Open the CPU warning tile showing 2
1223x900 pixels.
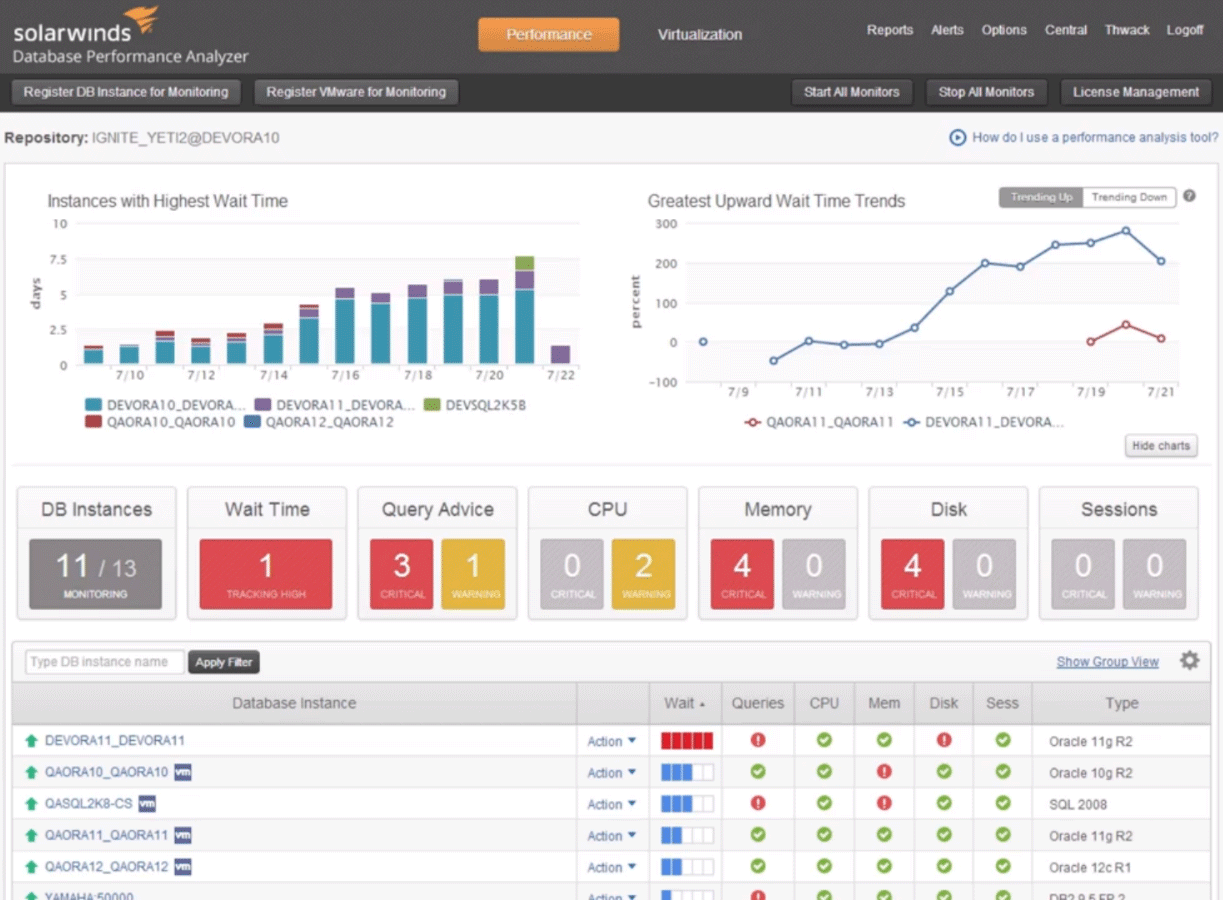(x=643, y=574)
